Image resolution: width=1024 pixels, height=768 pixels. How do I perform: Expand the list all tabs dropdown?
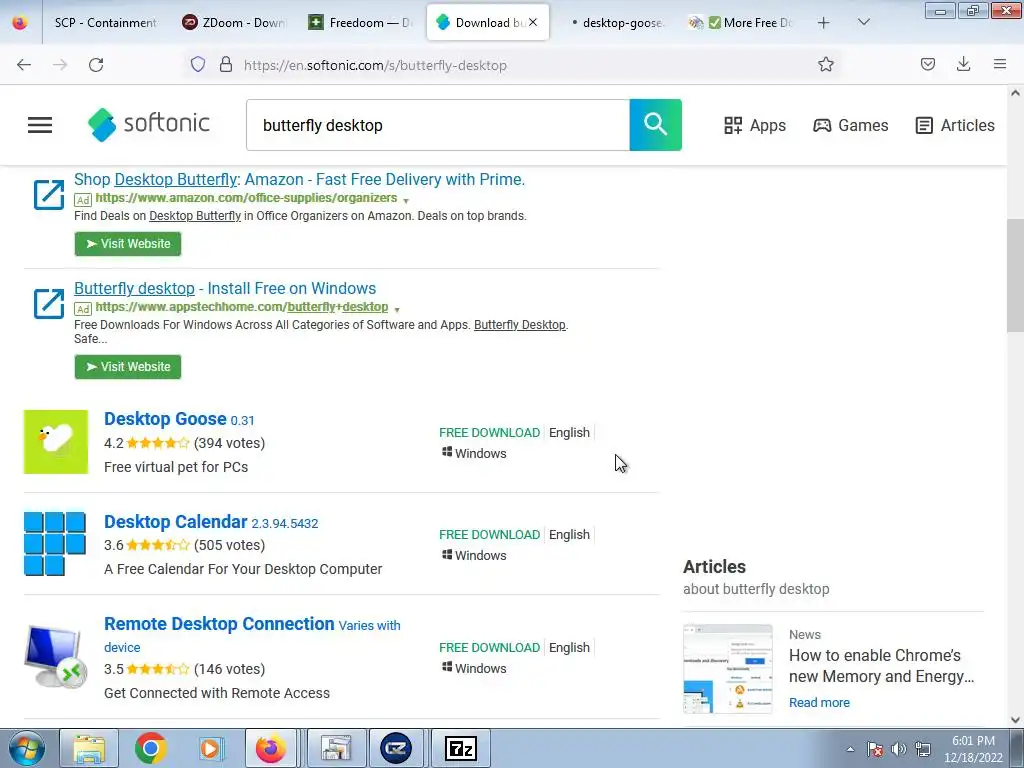coord(863,23)
